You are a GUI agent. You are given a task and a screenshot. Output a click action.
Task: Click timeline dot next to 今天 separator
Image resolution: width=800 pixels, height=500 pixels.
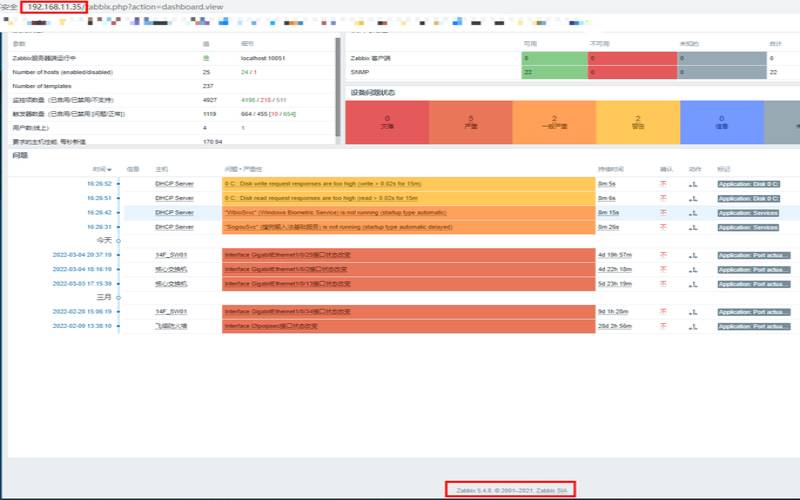119,241
